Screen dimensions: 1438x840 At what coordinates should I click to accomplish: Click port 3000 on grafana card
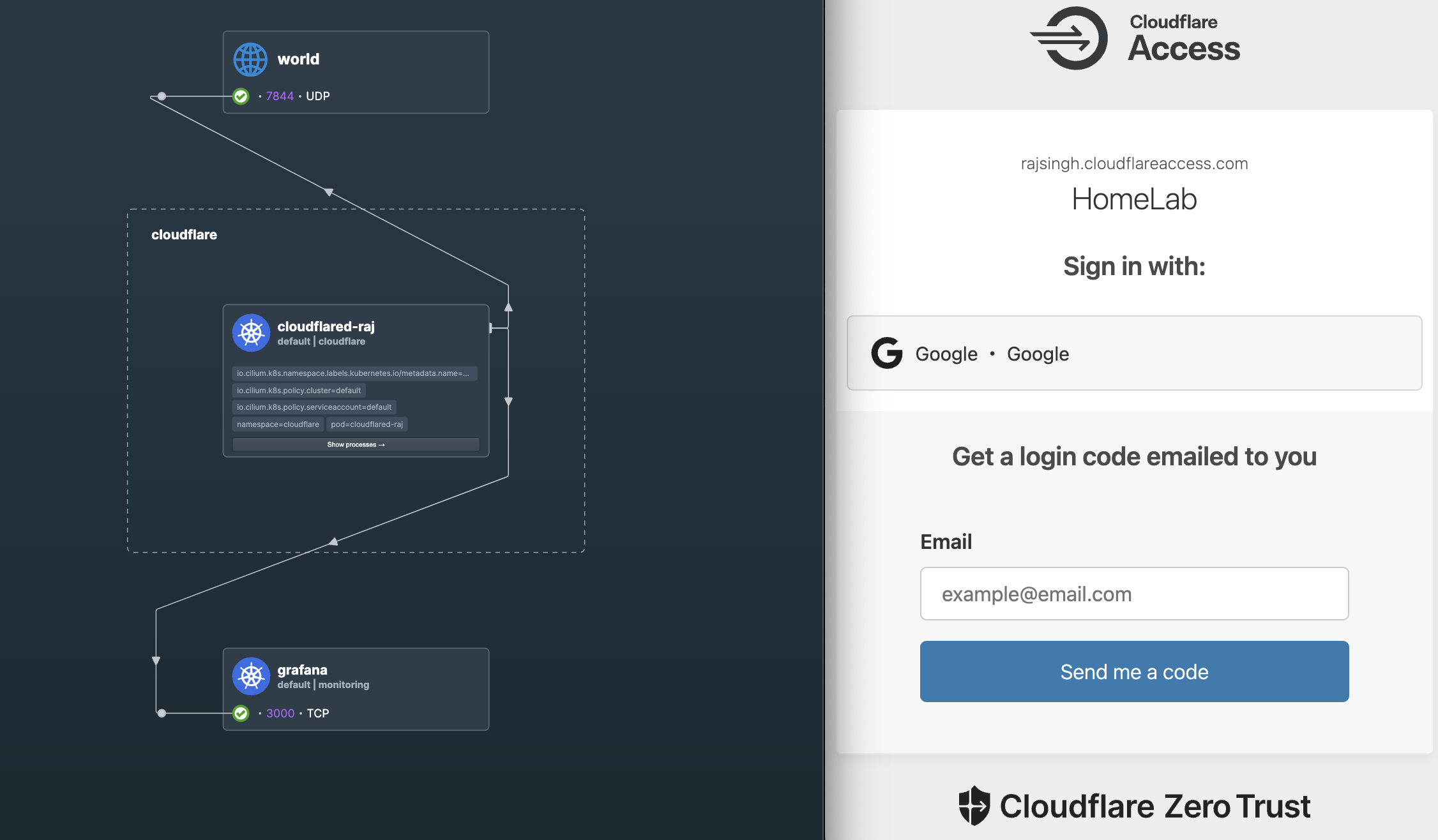280,713
